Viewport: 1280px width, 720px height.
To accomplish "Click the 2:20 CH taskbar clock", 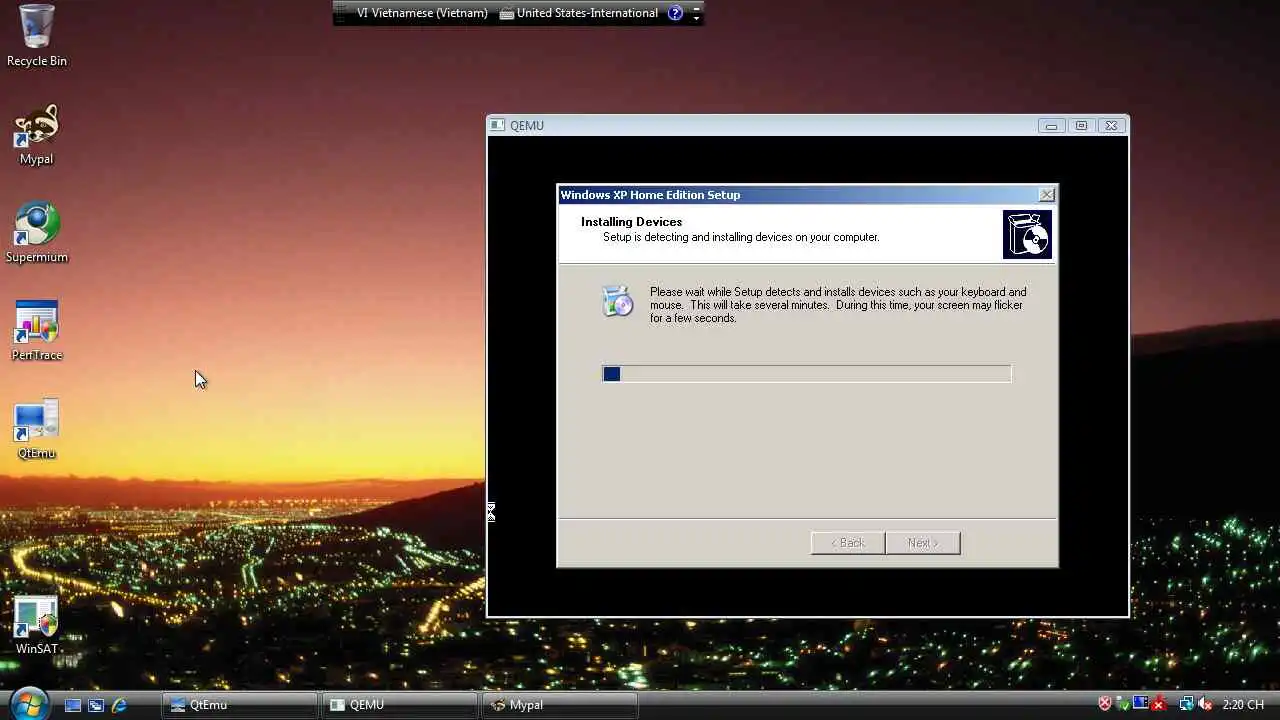I will point(1243,705).
